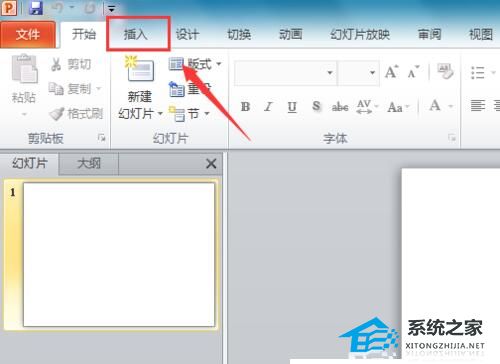Save the presentation with floppy icon
This screenshot has height=364, width=500.
[x=36, y=7]
